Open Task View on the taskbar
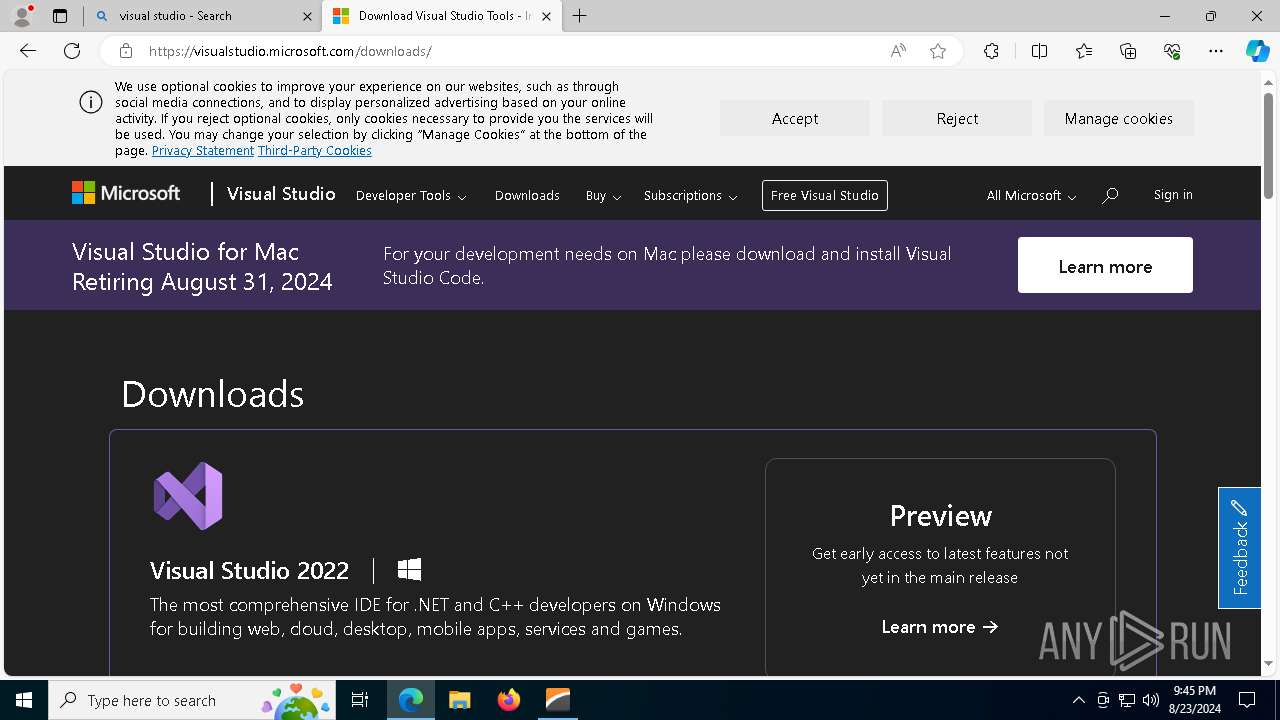 click(x=360, y=700)
